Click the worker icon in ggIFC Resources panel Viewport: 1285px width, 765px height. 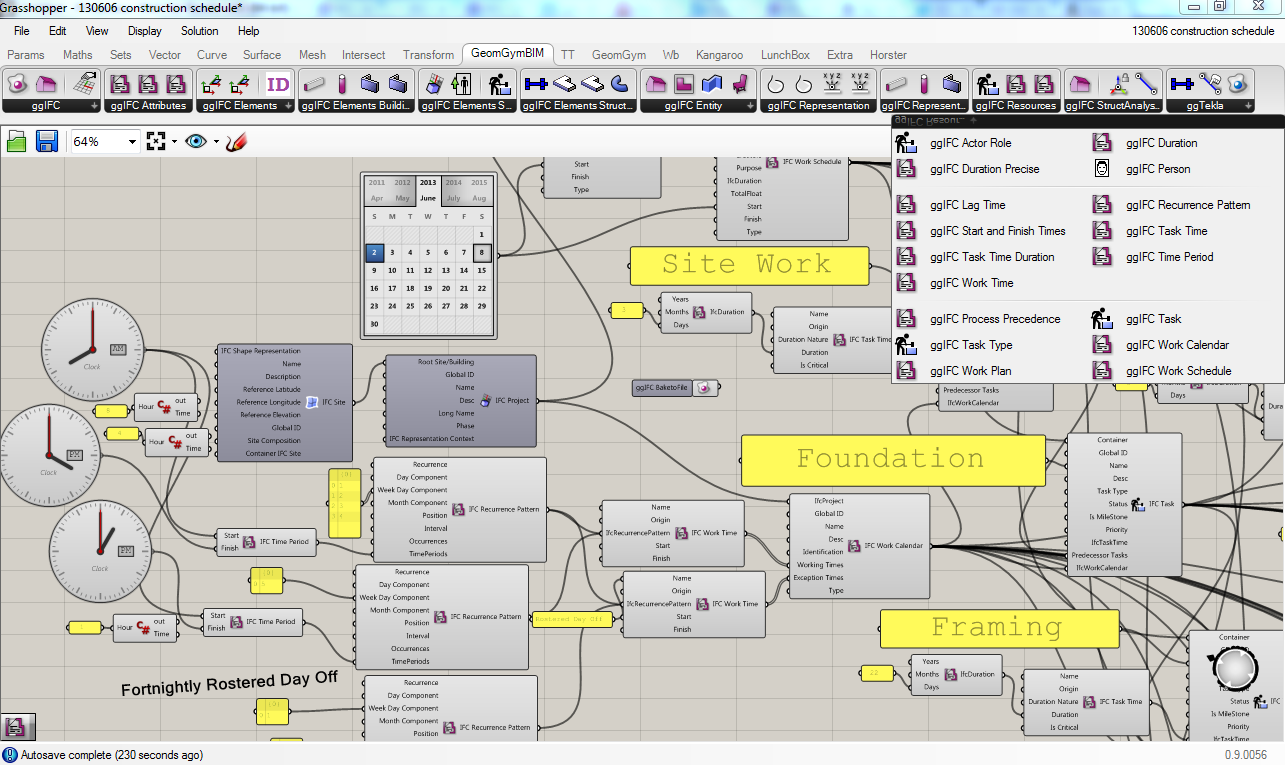tap(988, 84)
